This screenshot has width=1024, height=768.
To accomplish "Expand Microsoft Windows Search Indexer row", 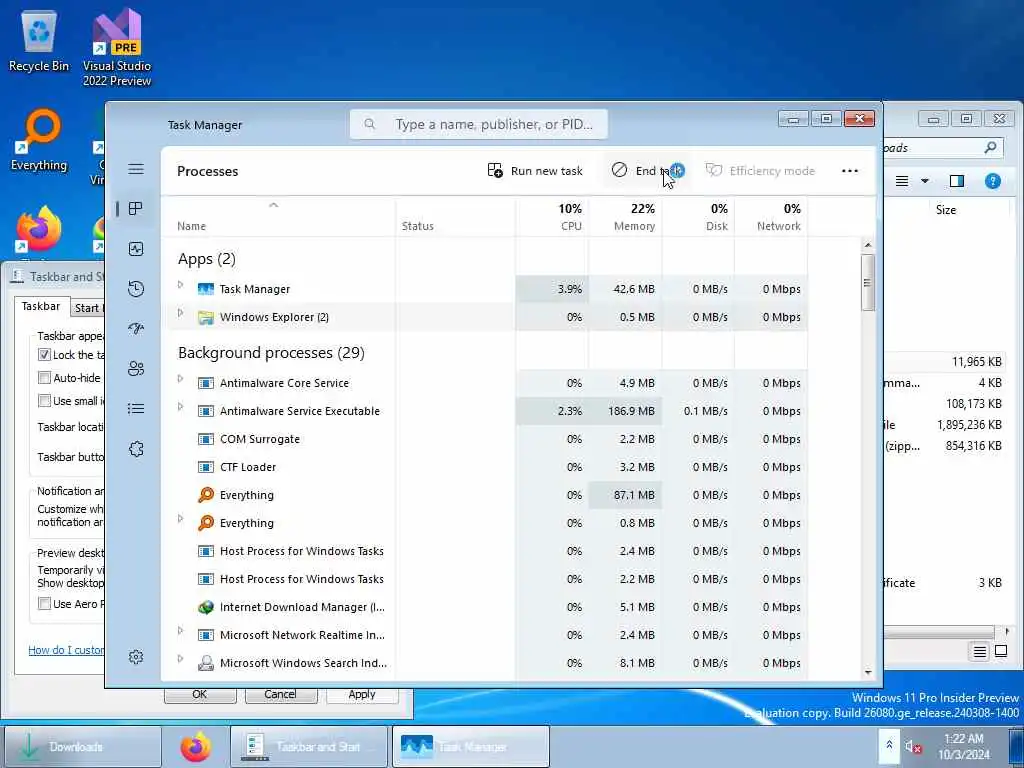I will pyautogui.click(x=181, y=659).
